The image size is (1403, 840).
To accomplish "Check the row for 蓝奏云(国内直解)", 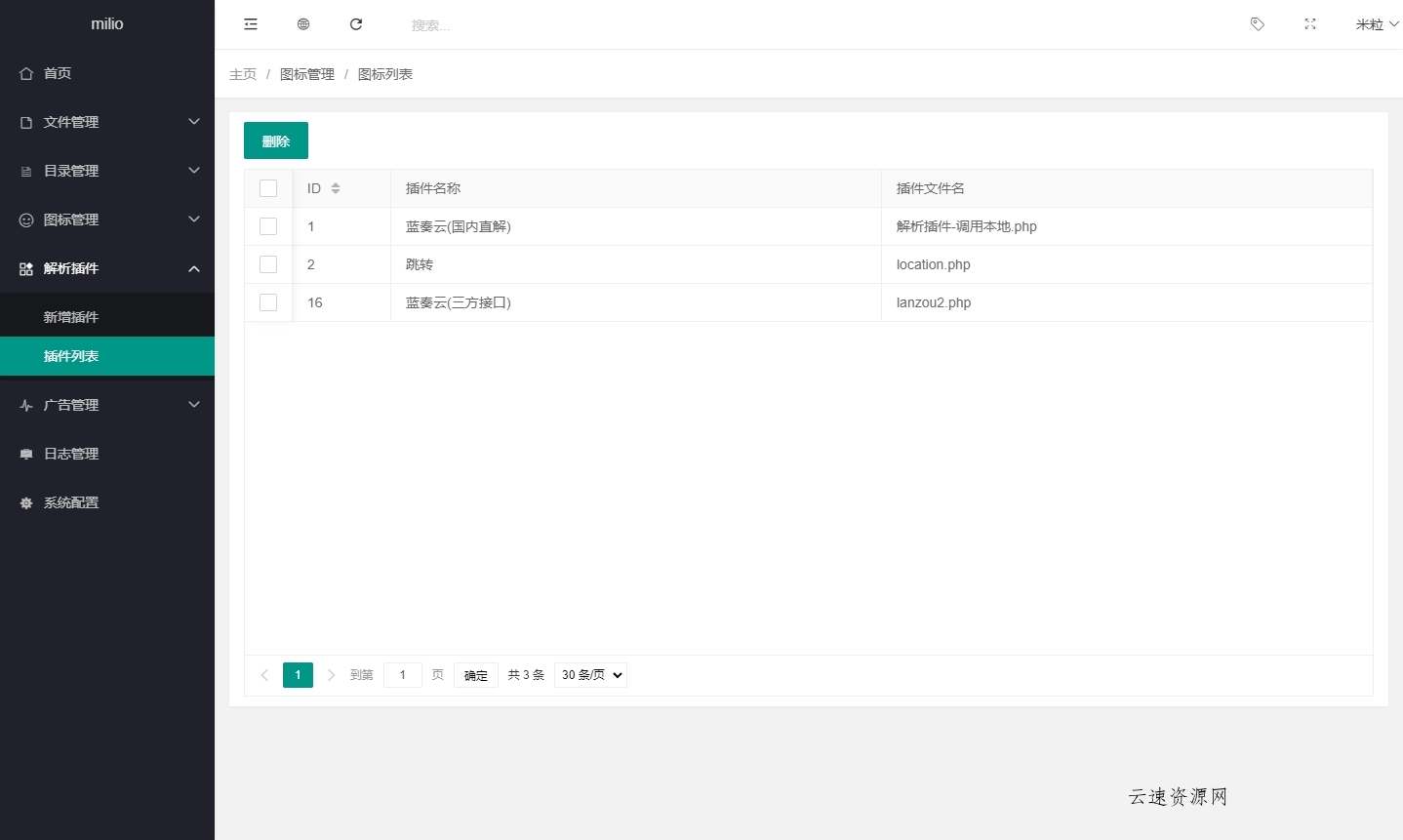I will pos(268,226).
